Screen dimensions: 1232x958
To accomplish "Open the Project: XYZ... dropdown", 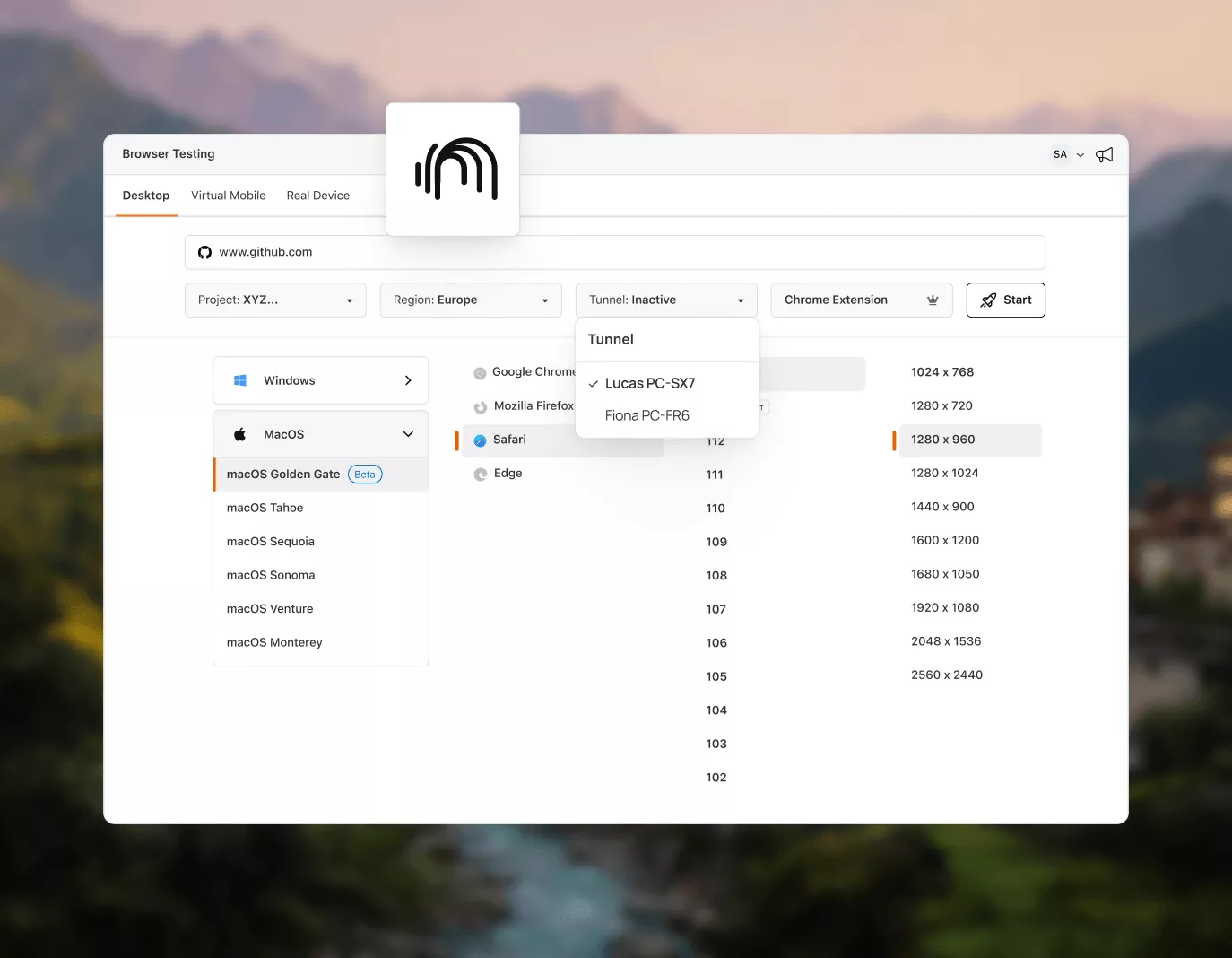I will (x=275, y=300).
